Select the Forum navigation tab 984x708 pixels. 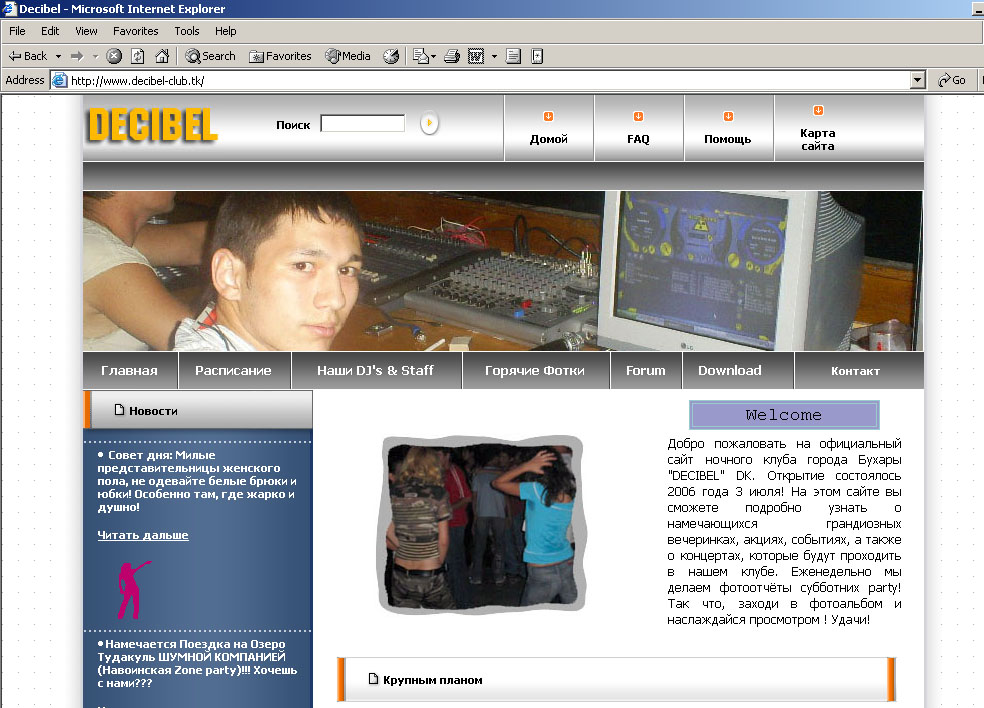click(x=646, y=370)
